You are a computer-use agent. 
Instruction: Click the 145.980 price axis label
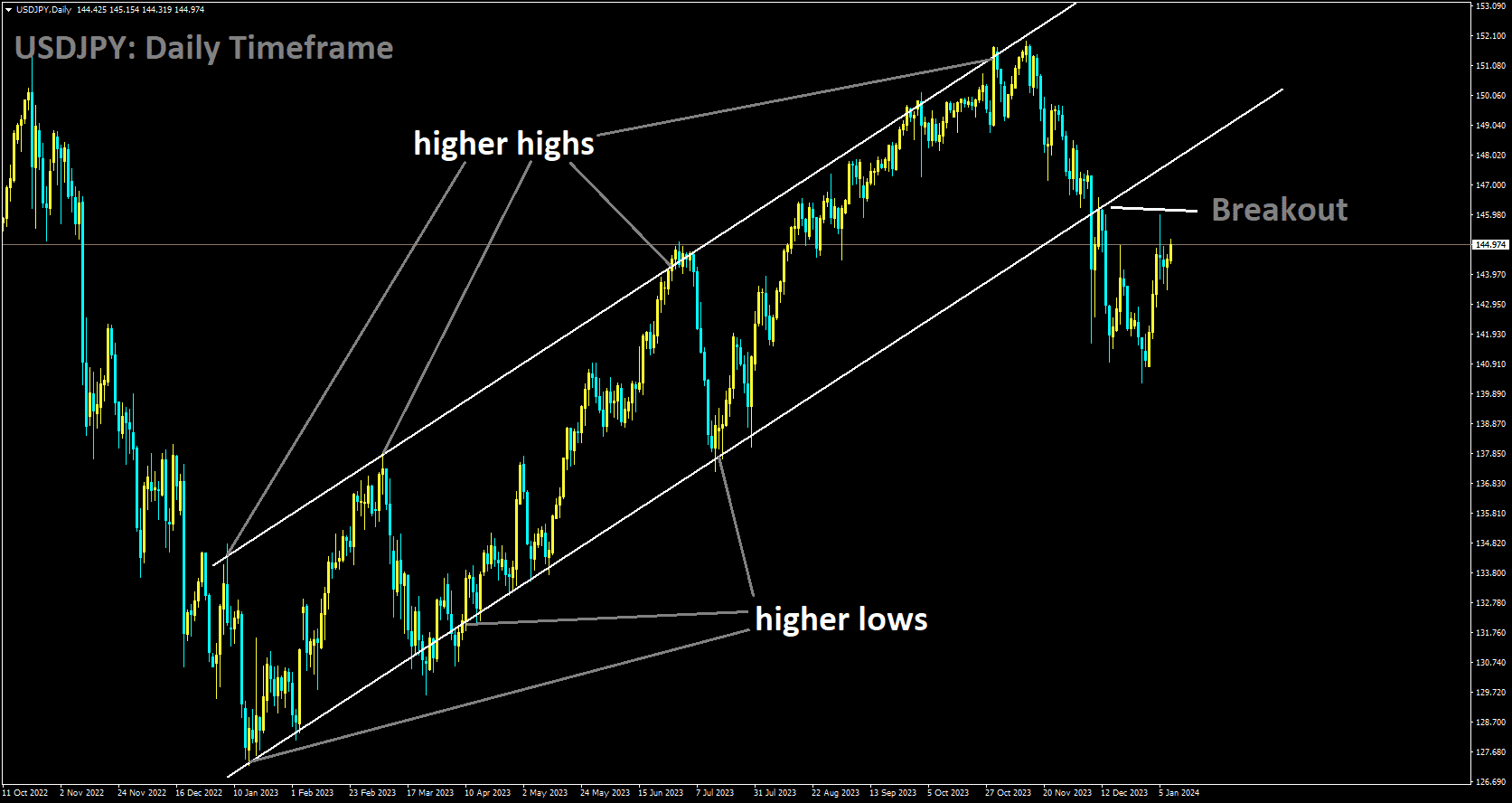(x=1490, y=215)
